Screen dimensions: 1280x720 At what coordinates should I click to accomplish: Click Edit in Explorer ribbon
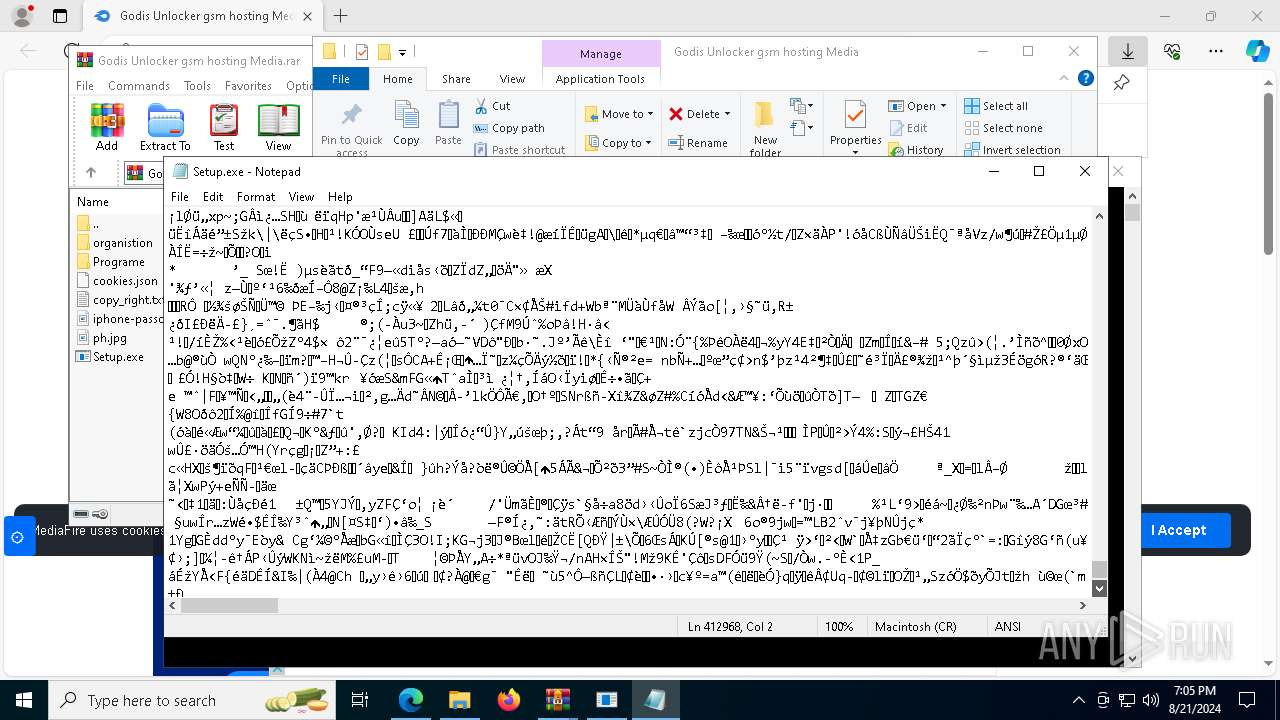[908, 128]
